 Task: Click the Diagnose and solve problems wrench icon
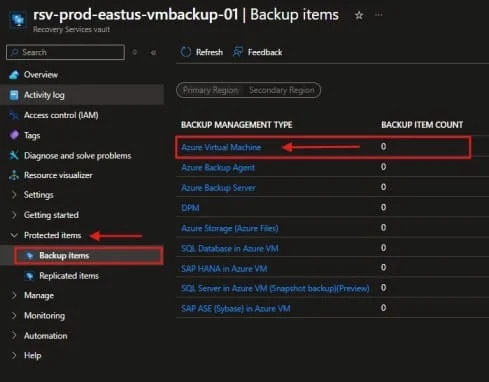(x=14, y=155)
